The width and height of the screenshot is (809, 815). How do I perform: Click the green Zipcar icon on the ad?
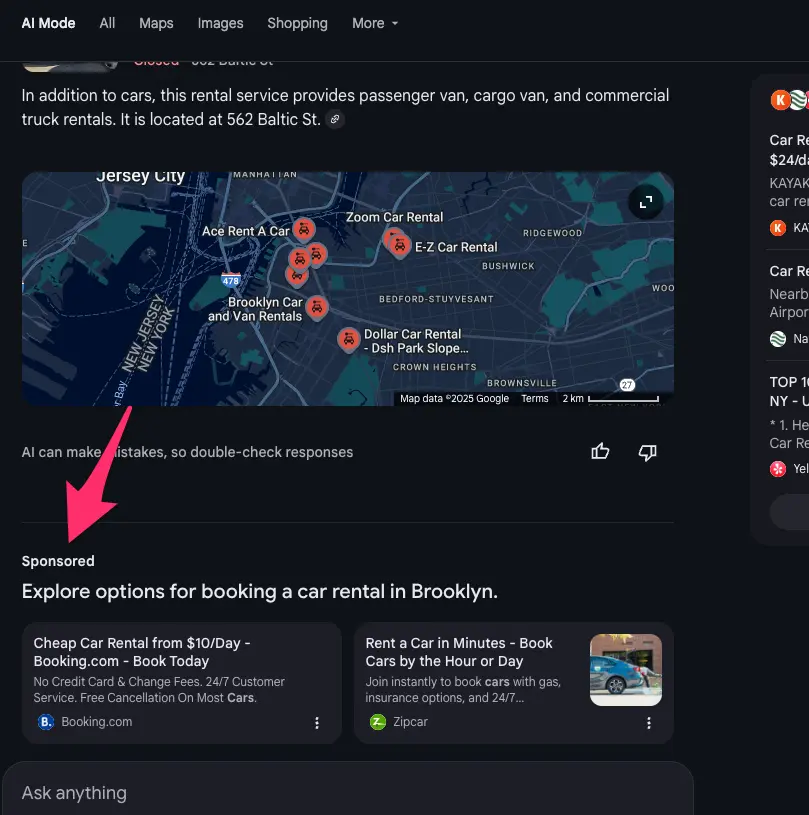click(377, 721)
